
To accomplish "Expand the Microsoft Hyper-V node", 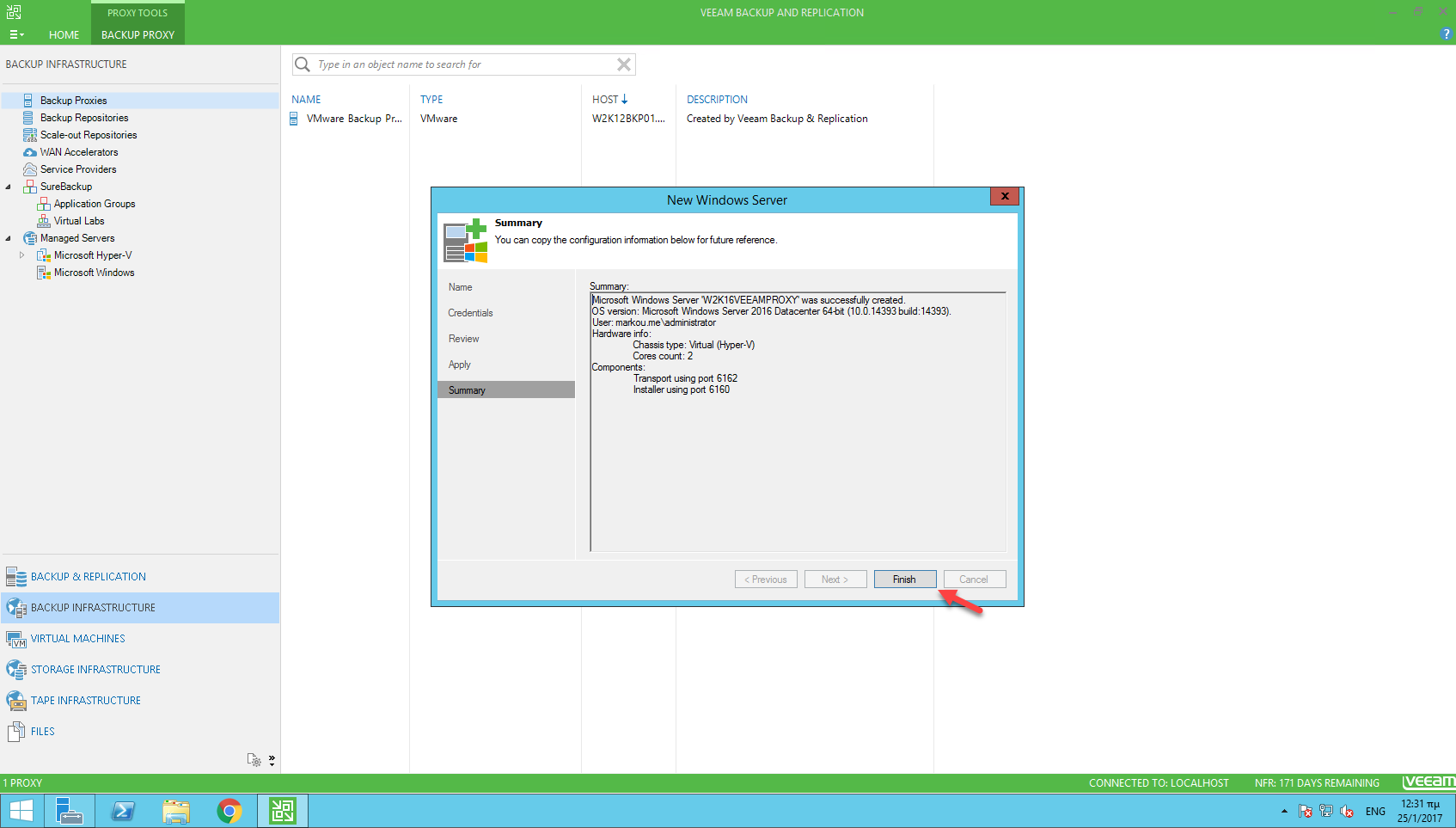I will pos(22,255).
